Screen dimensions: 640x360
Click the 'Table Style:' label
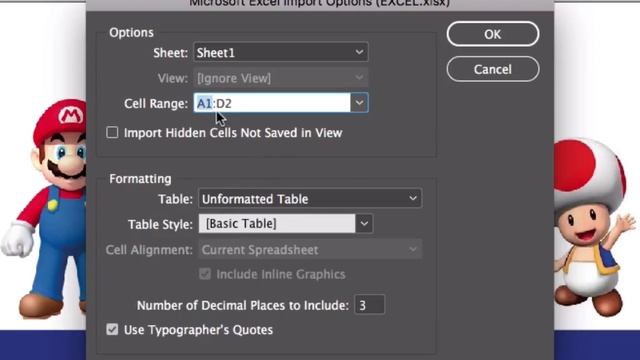pyautogui.click(x=160, y=224)
